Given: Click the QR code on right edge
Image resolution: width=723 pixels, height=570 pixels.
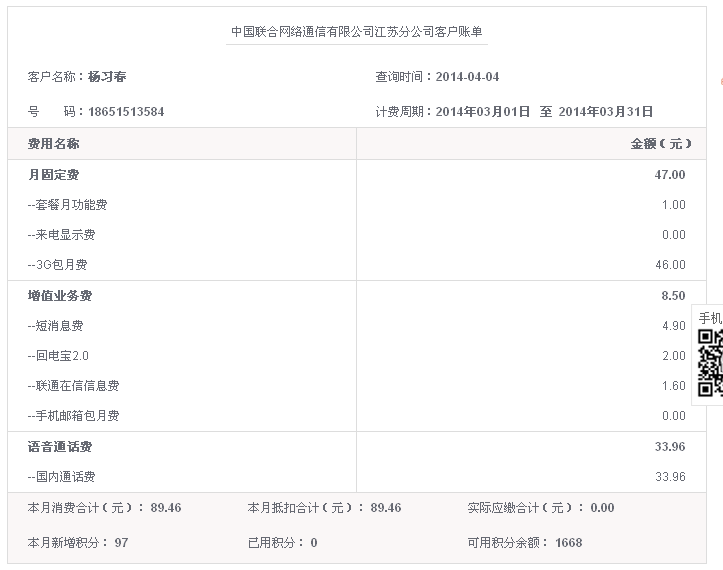Looking at the screenshot, I should coord(710,362).
